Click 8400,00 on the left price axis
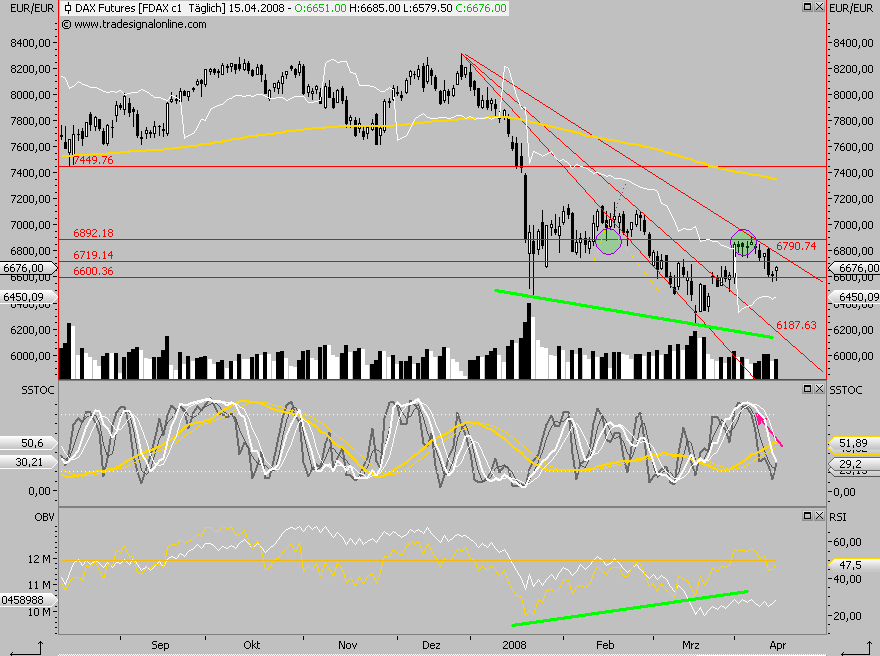Image resolution: width=880 pixels, height=656 pixels. [x=30, y=43]
